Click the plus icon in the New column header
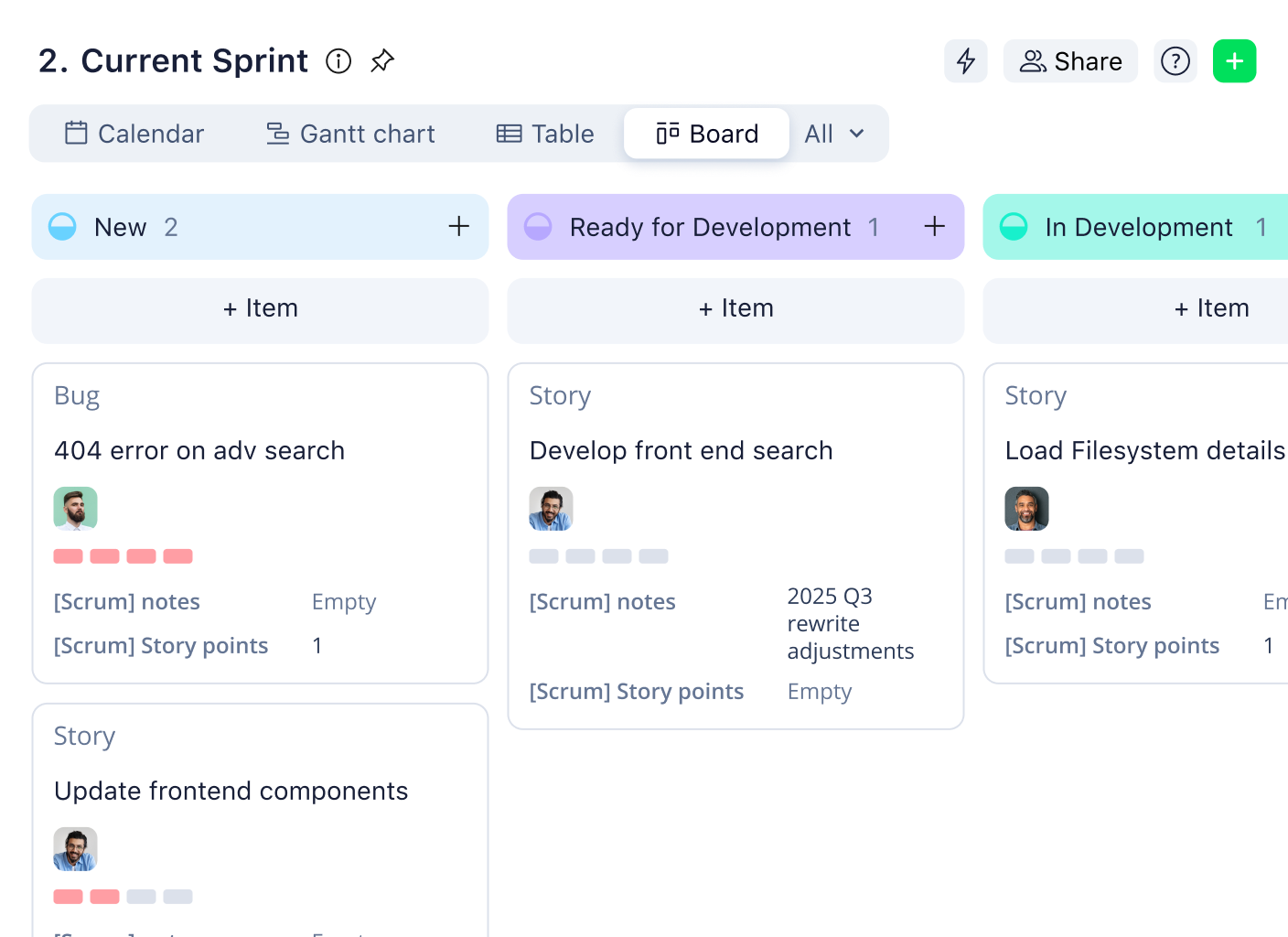The height and width of the screenshot is (937, 1288). 458,226
